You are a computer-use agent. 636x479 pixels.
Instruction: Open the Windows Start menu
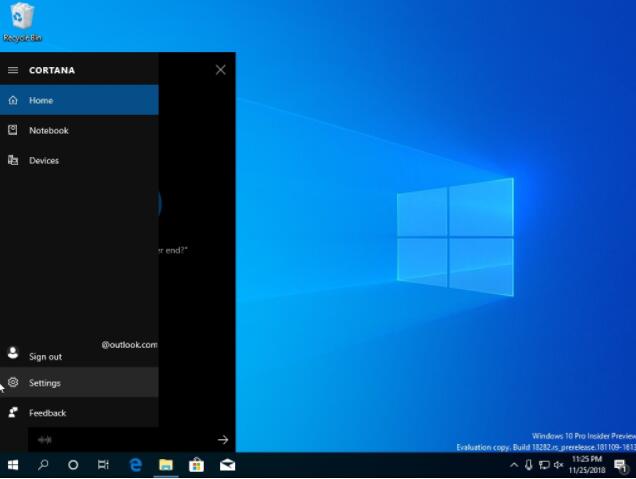13,465
